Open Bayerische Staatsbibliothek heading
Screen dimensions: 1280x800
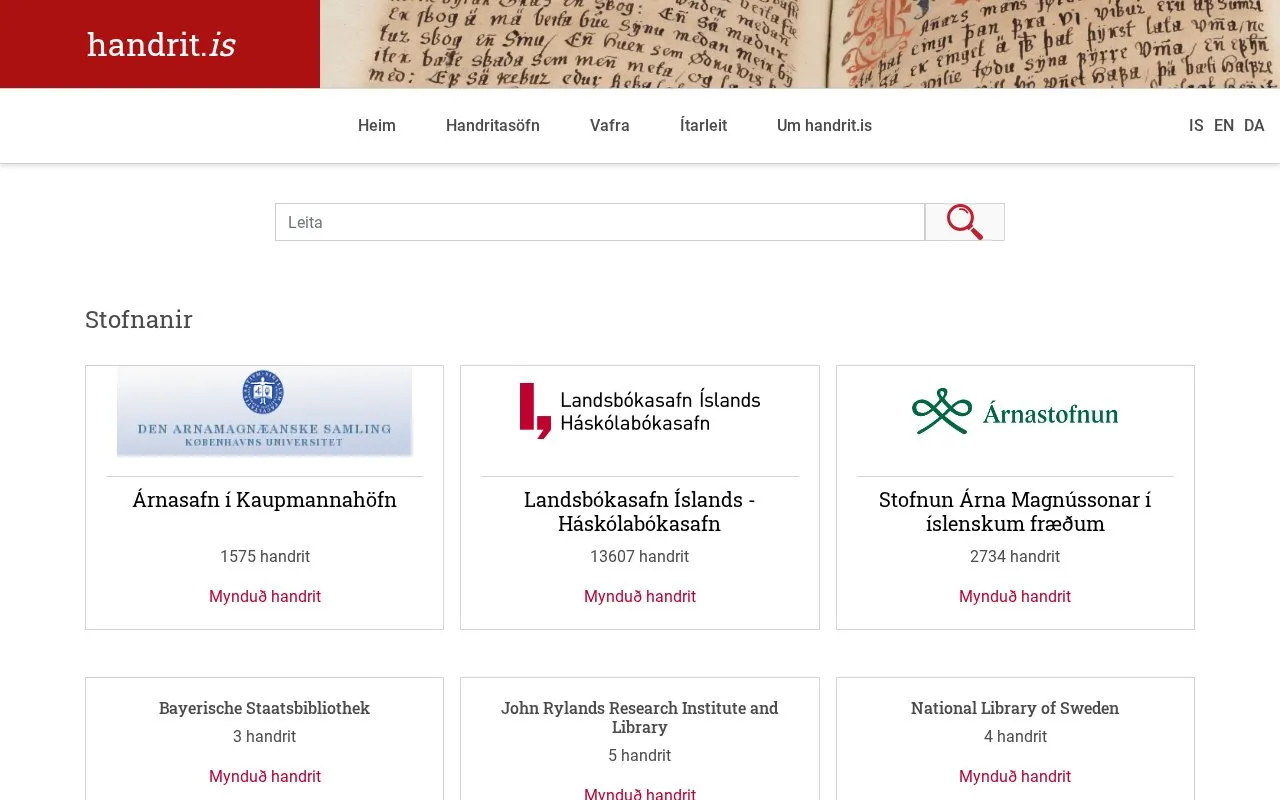264,708
